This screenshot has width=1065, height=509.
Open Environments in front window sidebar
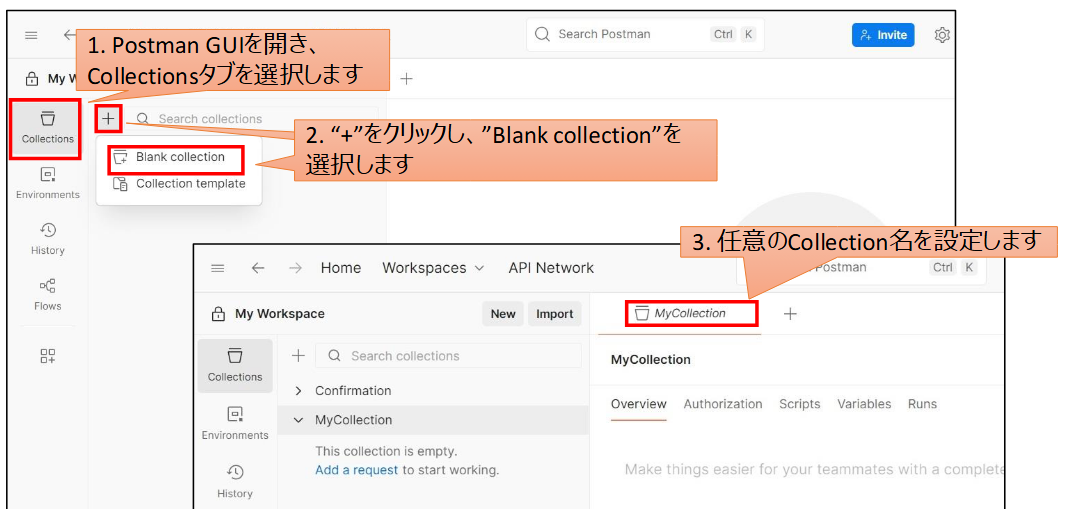coord(235,424)
